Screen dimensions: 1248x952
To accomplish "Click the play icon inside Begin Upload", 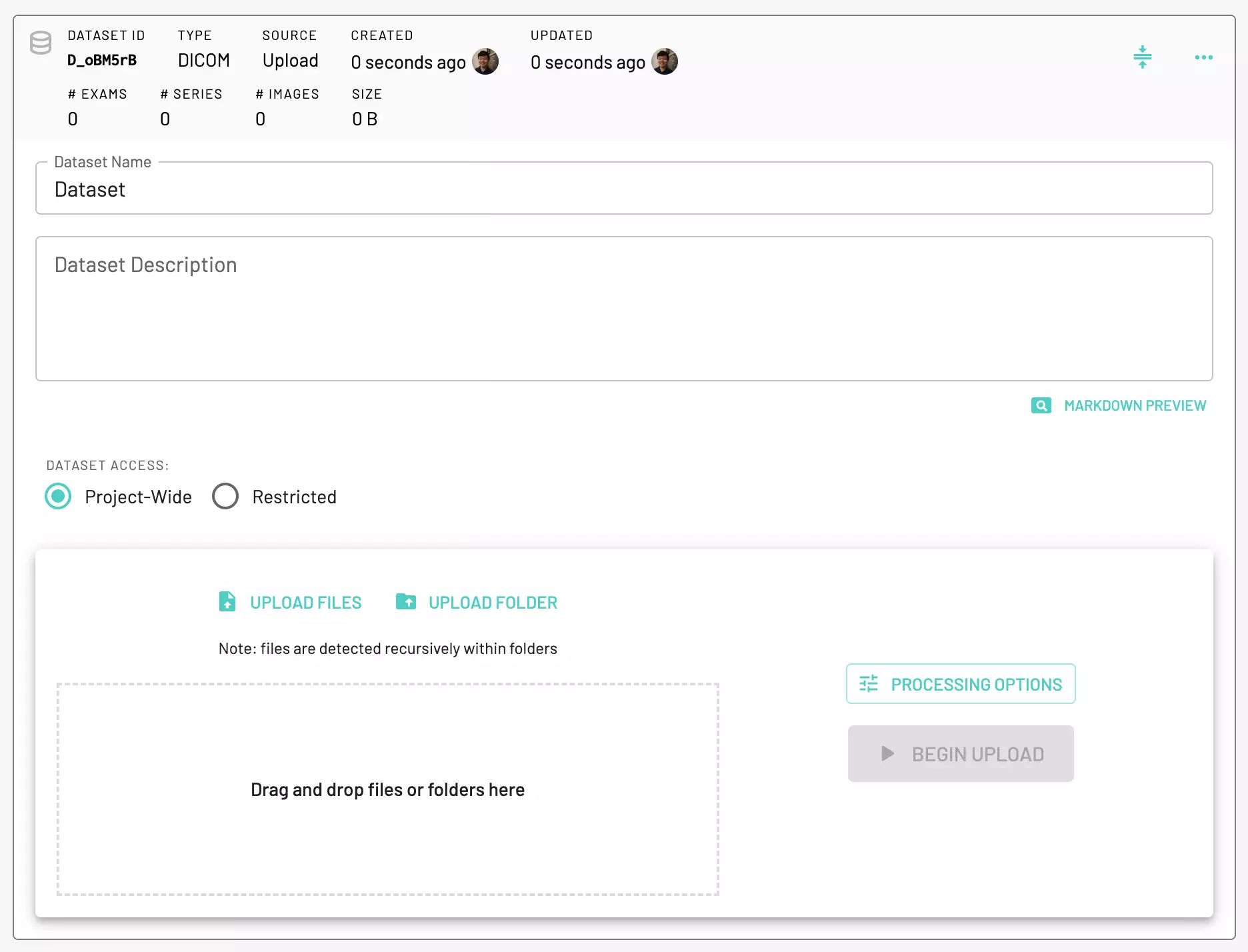I will click(887, 753).
